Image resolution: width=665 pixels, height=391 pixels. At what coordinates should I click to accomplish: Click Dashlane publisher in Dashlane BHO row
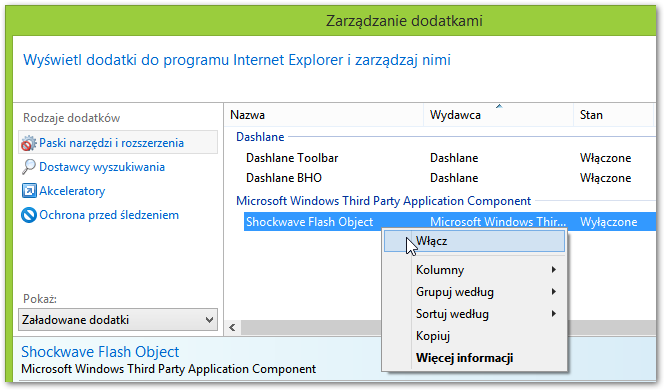[454, 178]
